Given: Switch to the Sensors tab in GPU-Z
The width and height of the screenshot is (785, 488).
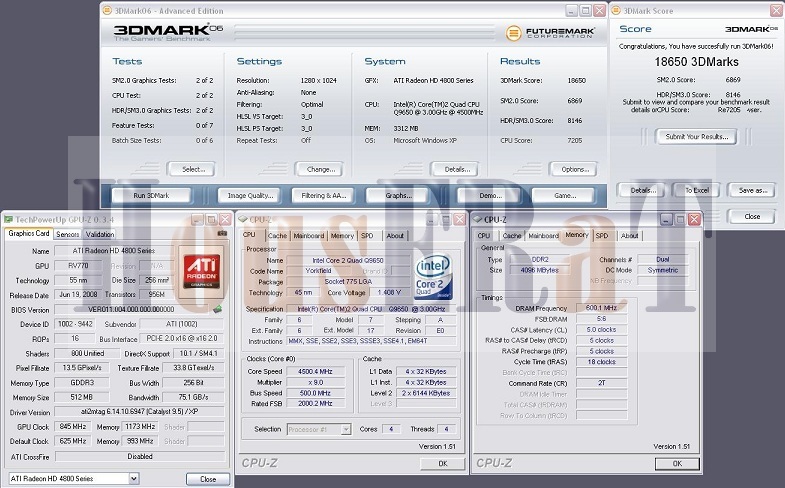Looking at the screenshot, I should point(68,234).
